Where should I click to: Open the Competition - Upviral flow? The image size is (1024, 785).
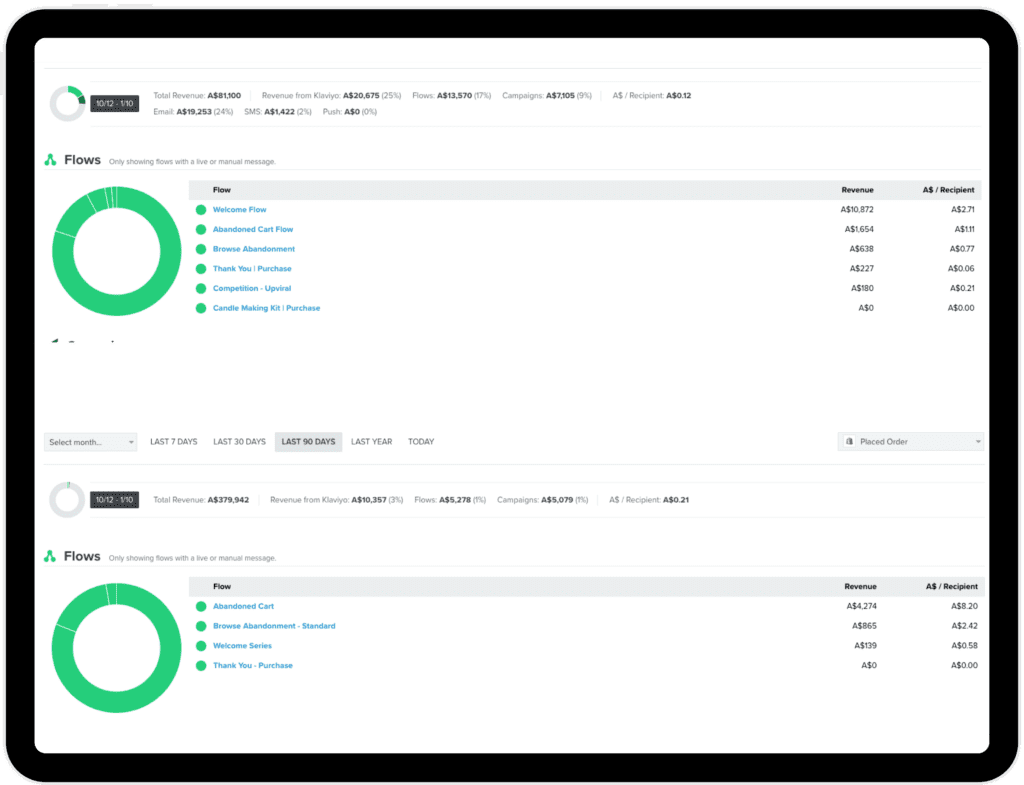[x=252, y=289]
